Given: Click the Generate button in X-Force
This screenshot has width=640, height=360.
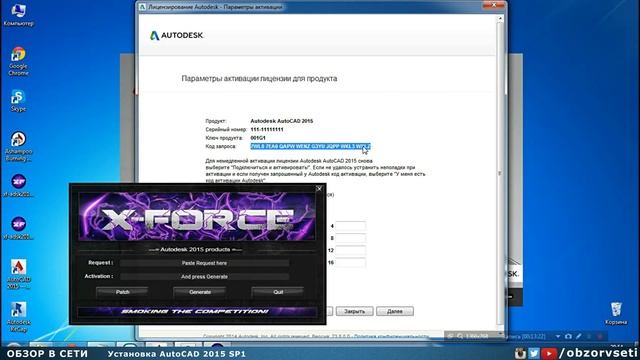Looking at the screenshot, I should [200, 292].
